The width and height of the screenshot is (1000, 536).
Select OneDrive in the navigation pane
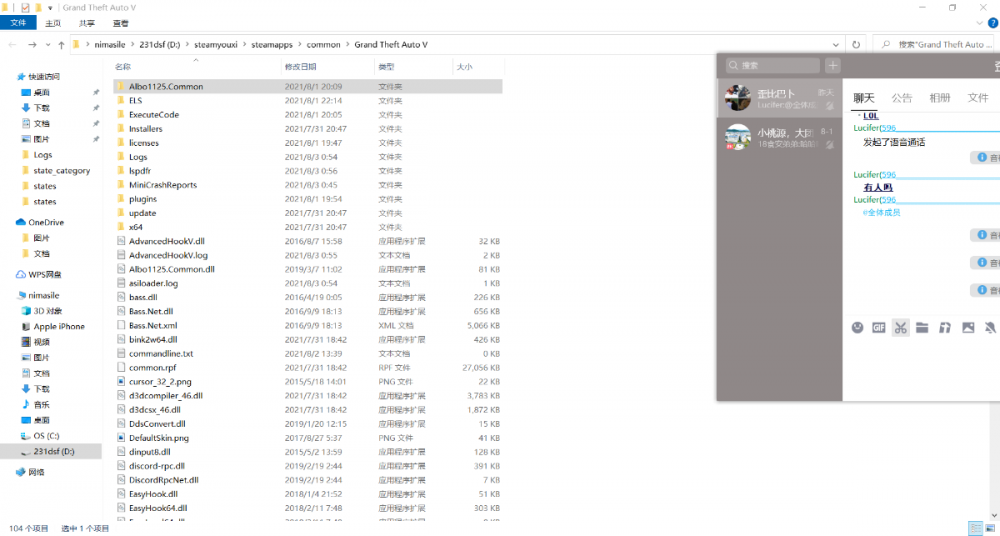(x=46, y=222)
